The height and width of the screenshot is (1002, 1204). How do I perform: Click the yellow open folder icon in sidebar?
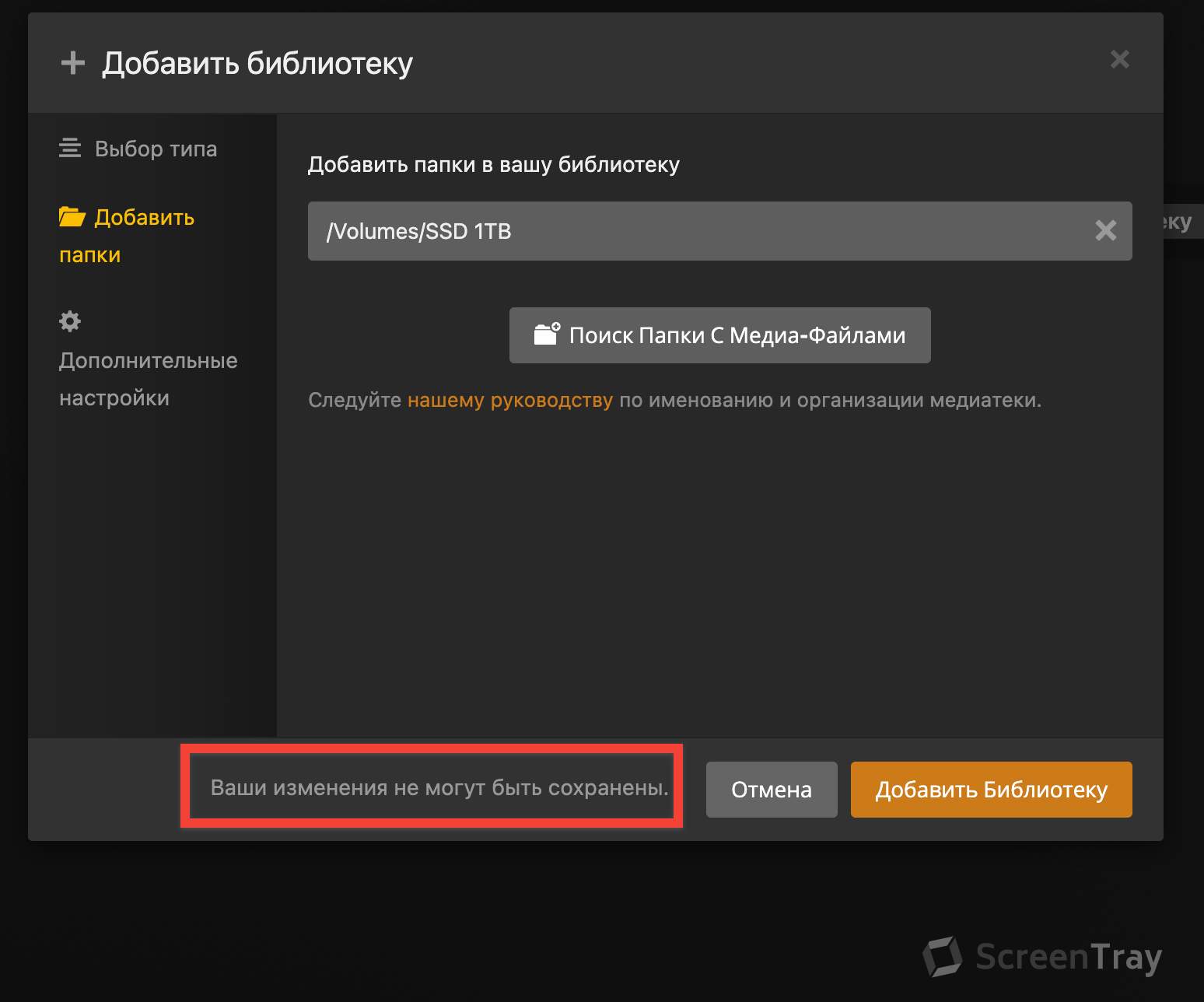point(72,217)
